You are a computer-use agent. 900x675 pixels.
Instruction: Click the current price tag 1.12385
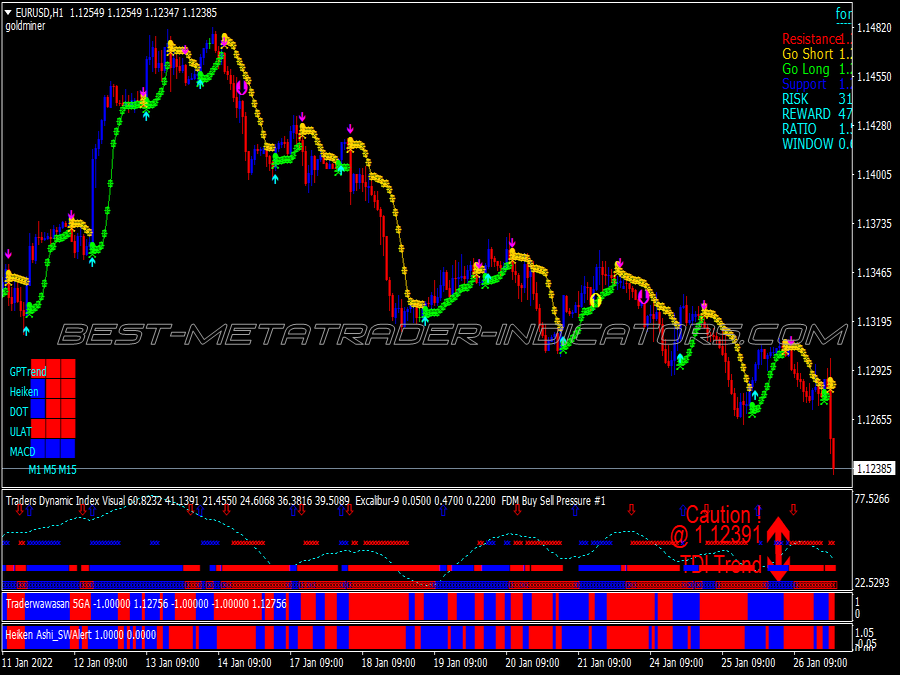(874, 468)
